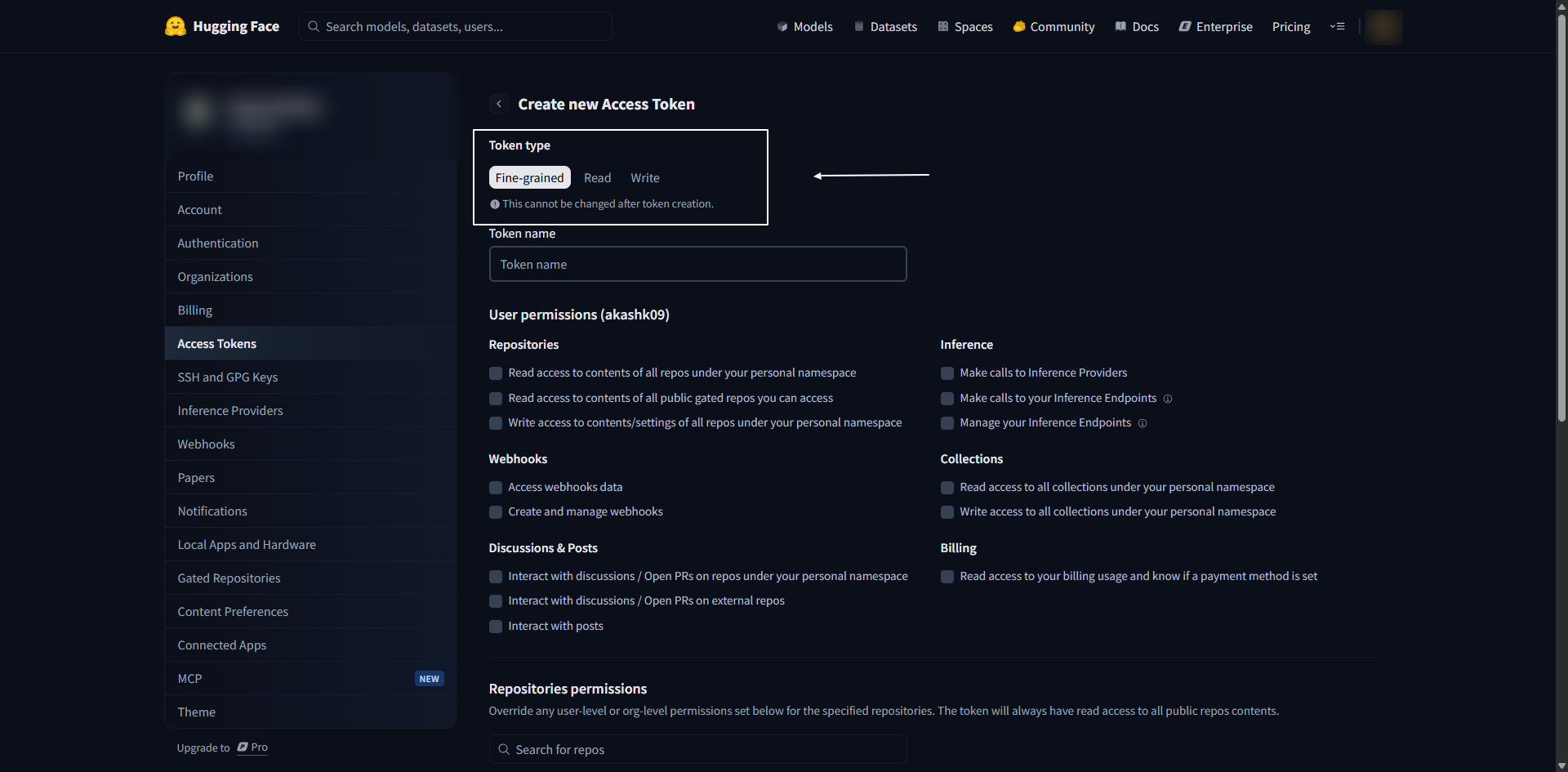Open Community in the top navigation
Viewport: 1568px width, 772px height.
[1053, 26]
